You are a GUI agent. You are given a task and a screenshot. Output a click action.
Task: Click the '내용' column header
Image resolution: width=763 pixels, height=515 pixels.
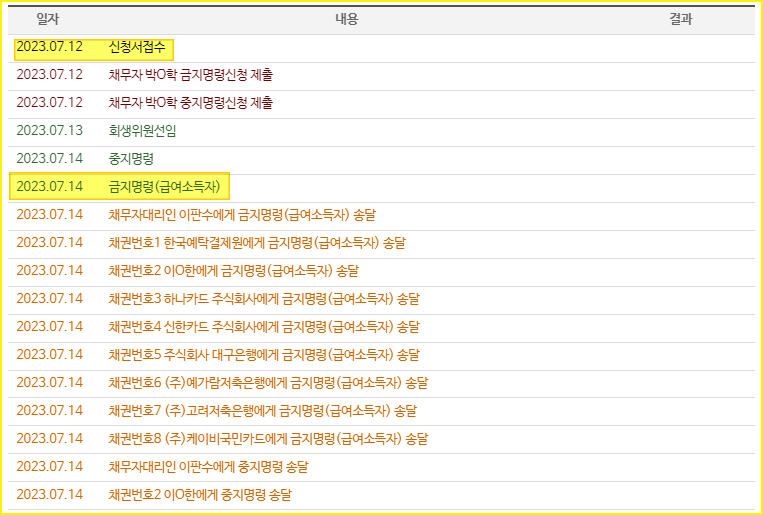point(346,19)
